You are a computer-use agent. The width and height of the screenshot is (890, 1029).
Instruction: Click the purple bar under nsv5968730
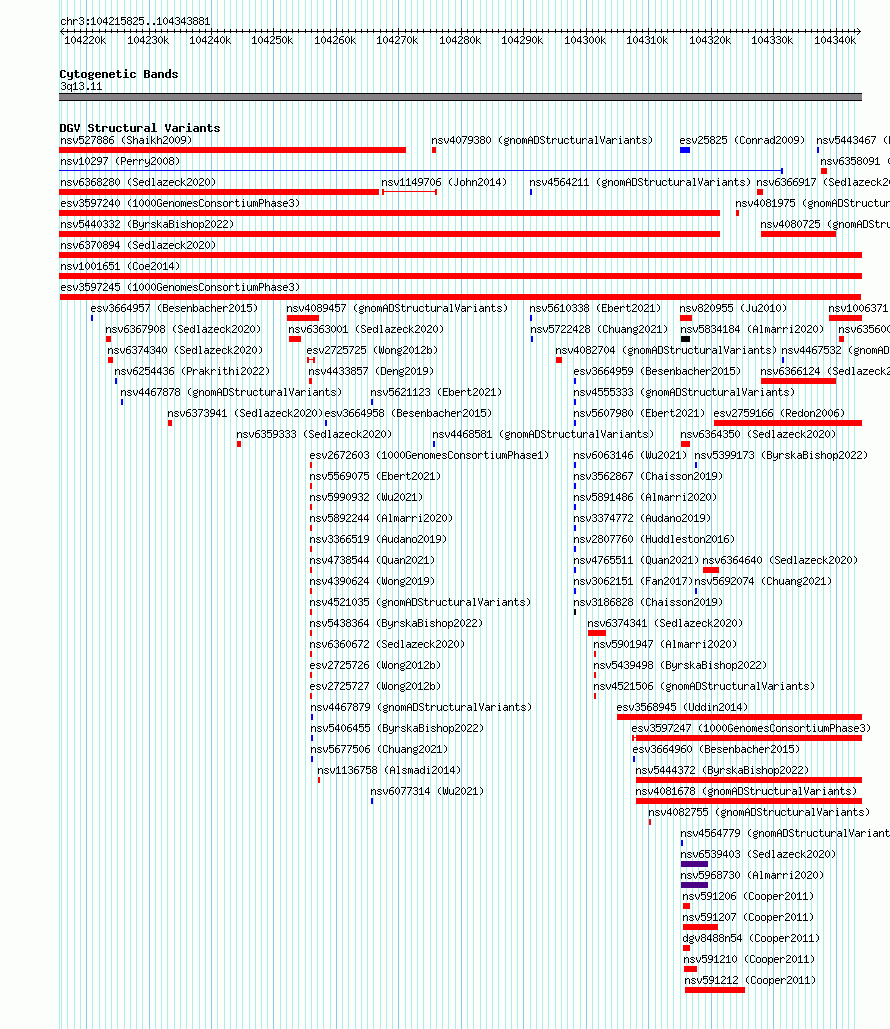694,885
